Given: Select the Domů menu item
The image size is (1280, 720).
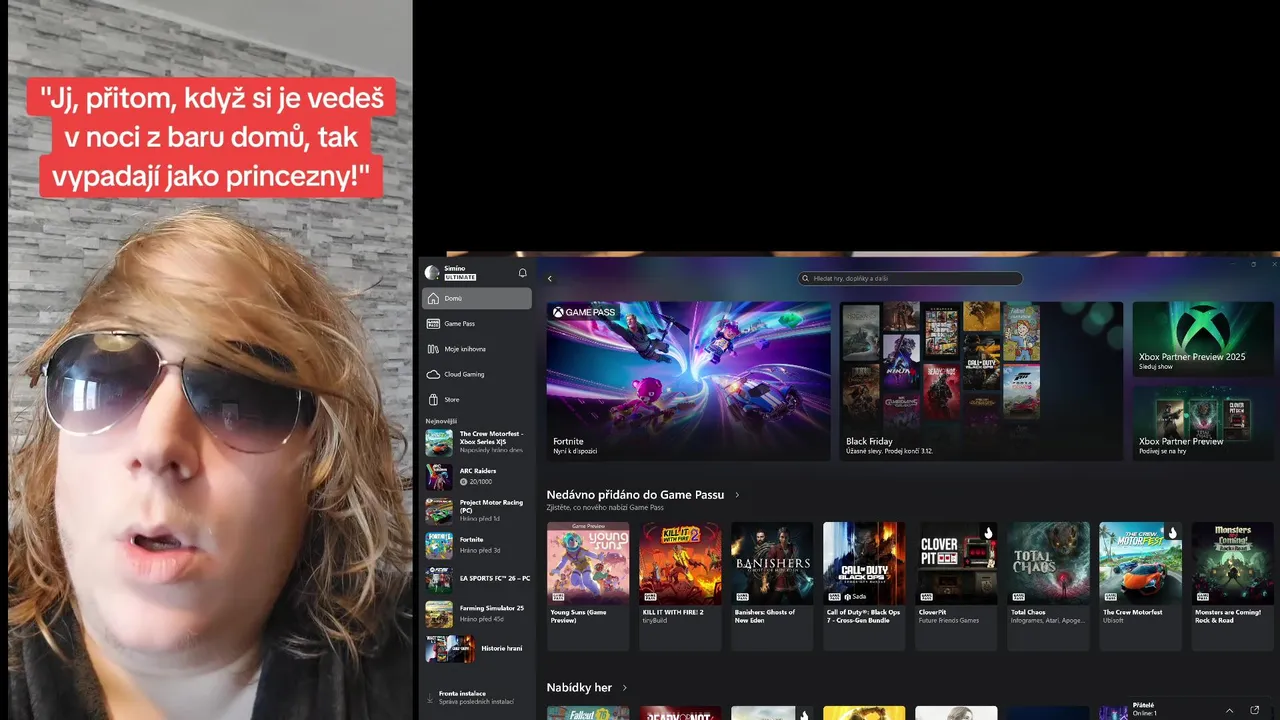Looking at the screenshot, I should 477,298.
